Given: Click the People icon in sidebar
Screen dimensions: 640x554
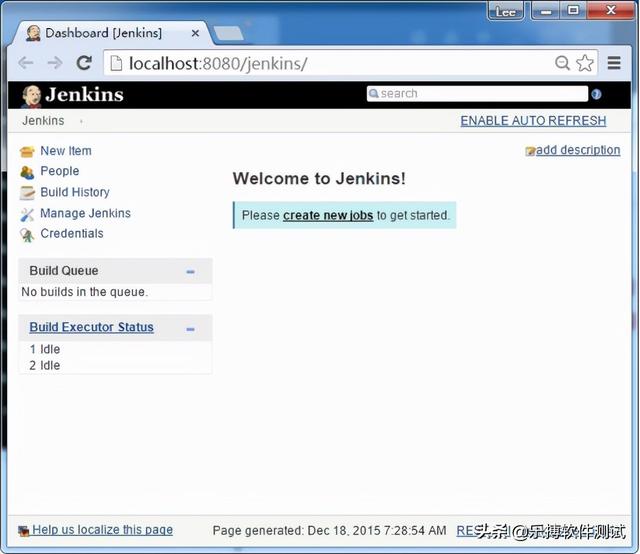Looking at the screenshot, I should [27, 172].
